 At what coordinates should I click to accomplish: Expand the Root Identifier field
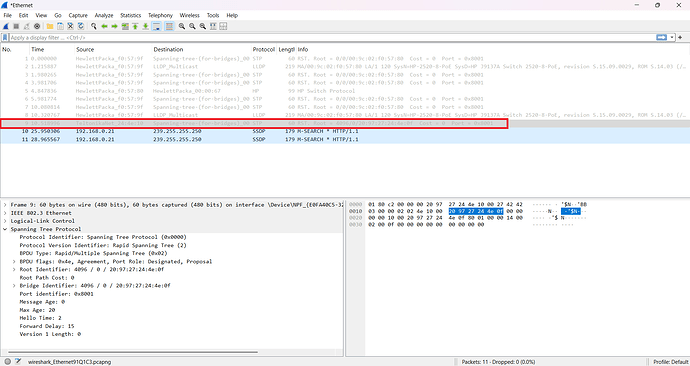pos(15,269)
